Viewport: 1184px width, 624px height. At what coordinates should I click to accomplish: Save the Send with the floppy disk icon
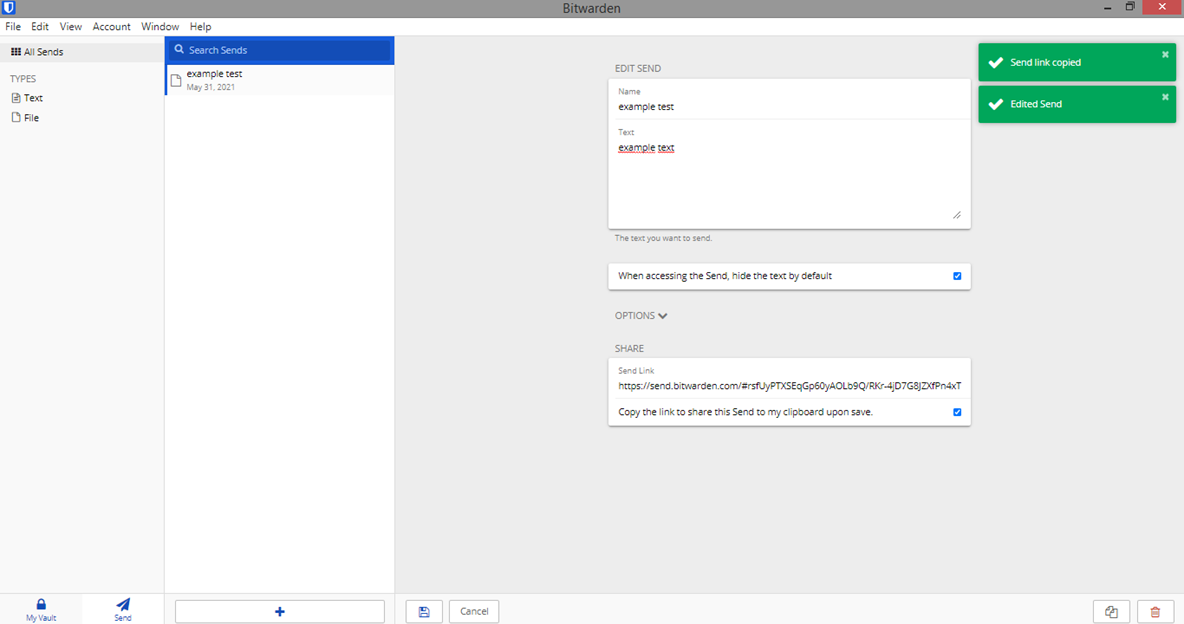[424, 611]
